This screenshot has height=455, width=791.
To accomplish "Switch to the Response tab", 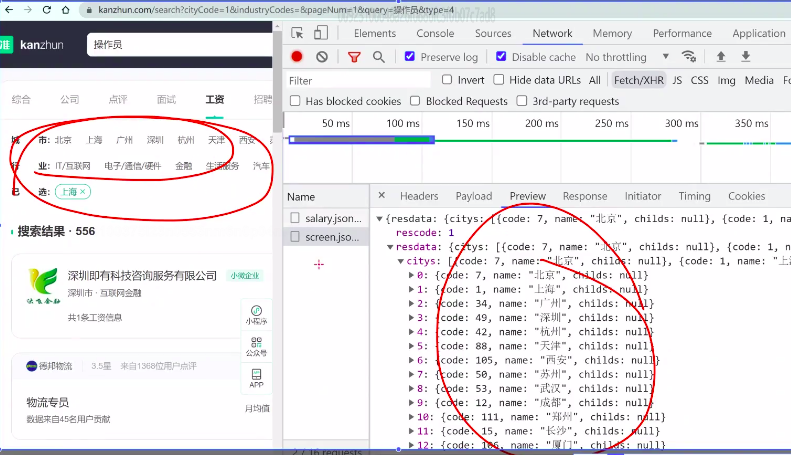I will (585, 196).
